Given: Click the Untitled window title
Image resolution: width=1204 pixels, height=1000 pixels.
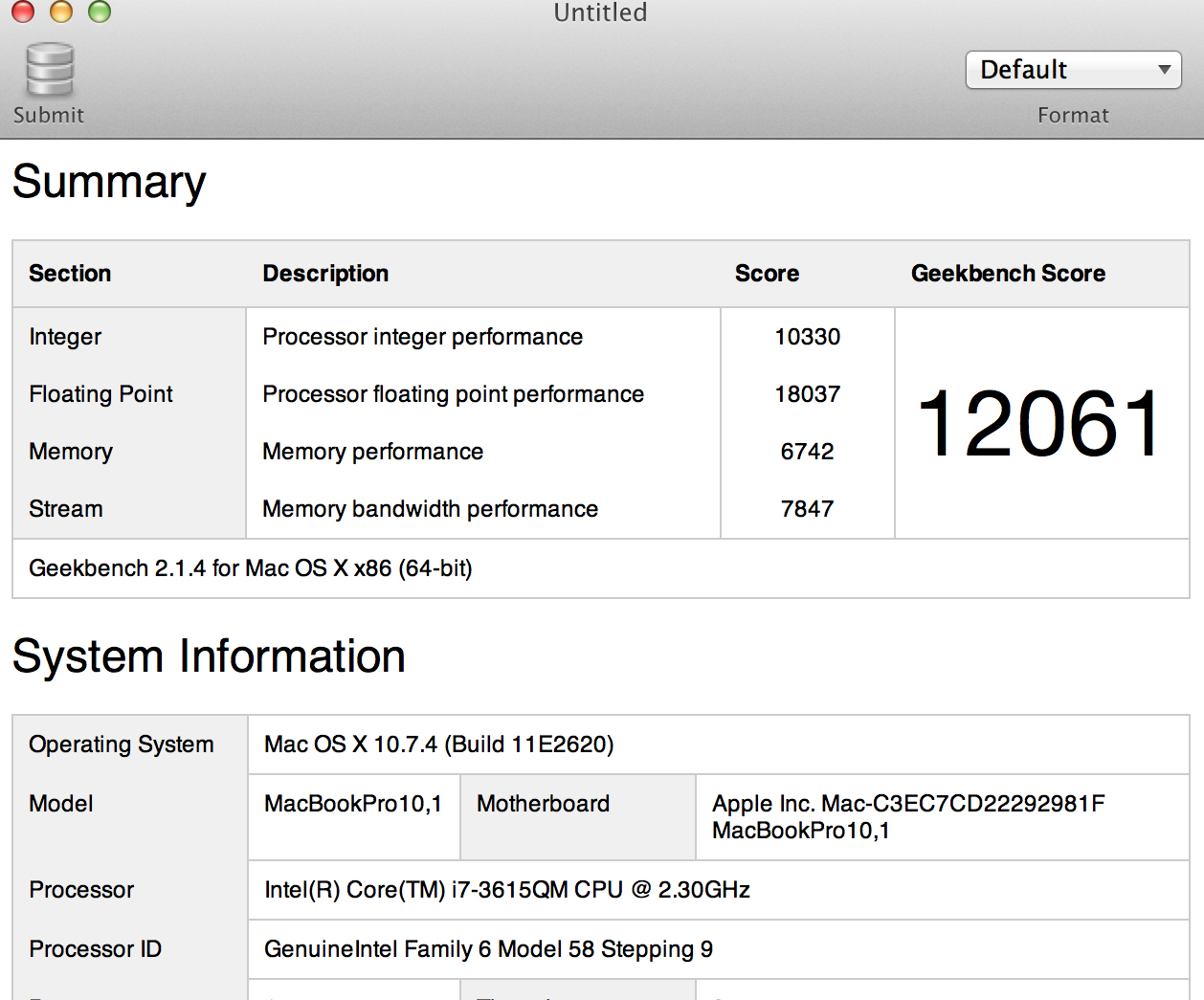Looking at the screenshot, I should click(600, 12).
